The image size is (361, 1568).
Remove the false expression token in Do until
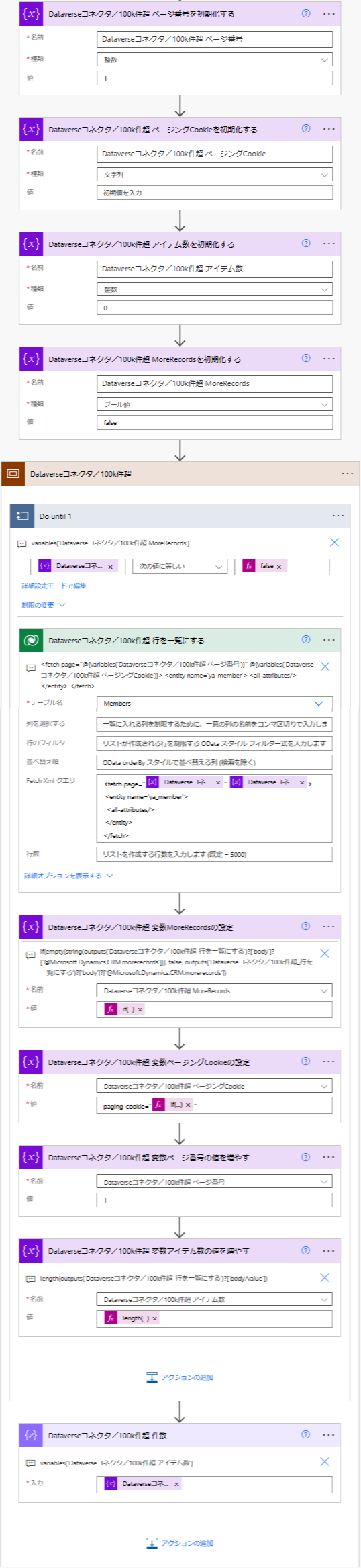coord(279,567)
